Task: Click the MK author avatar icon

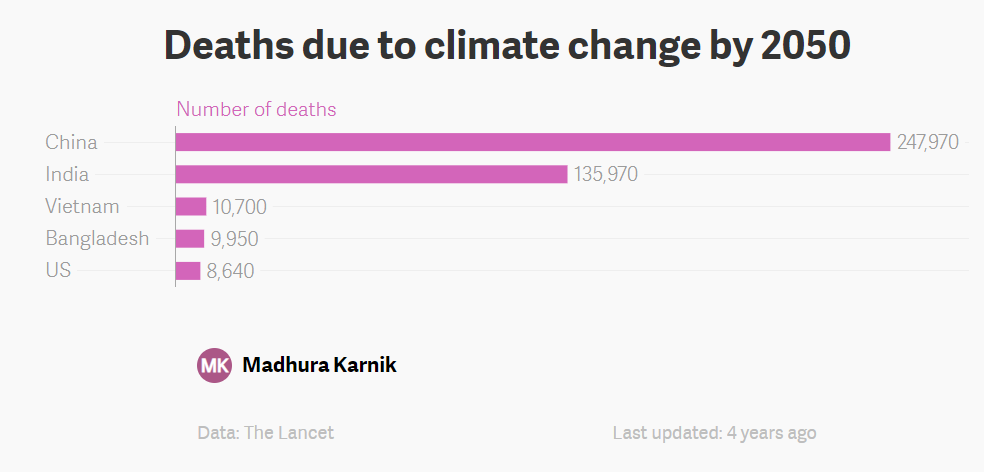Action: 215,365
